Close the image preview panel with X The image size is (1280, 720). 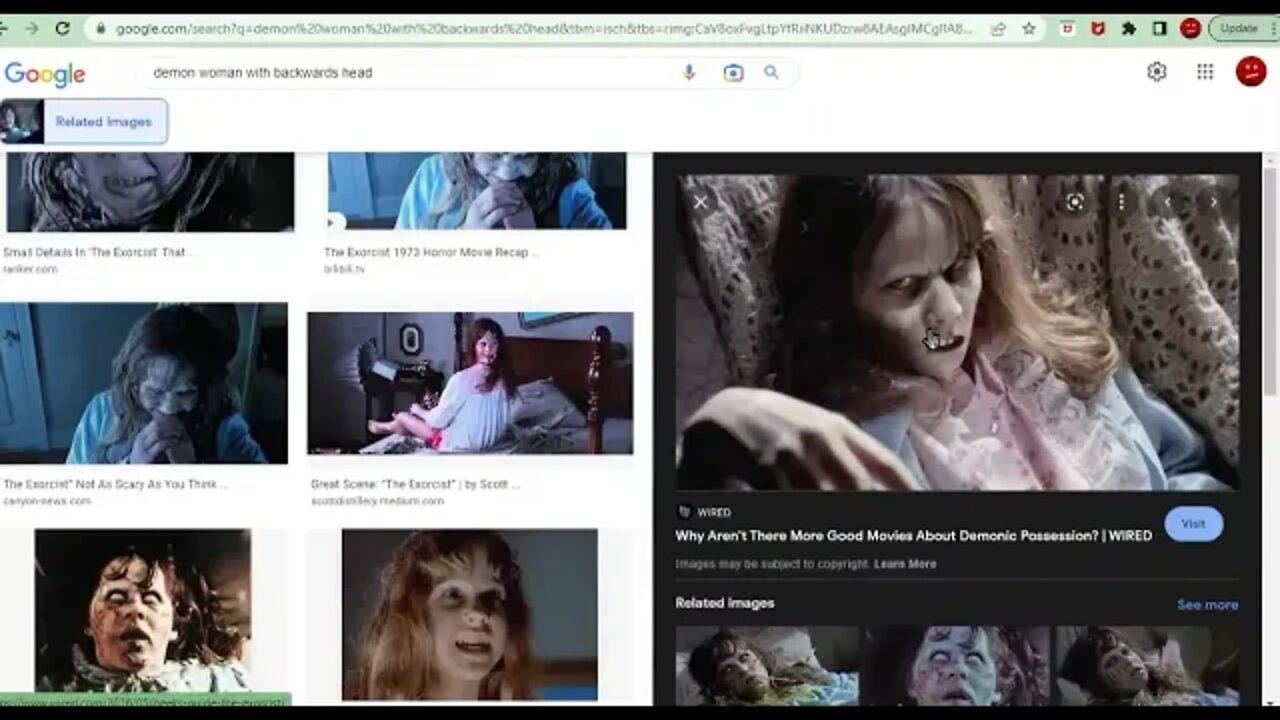701,202
